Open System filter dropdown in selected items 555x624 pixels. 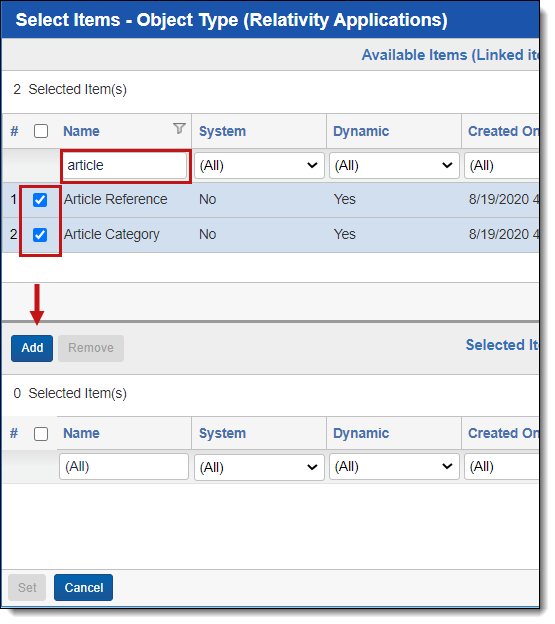(x=259, y=467)
